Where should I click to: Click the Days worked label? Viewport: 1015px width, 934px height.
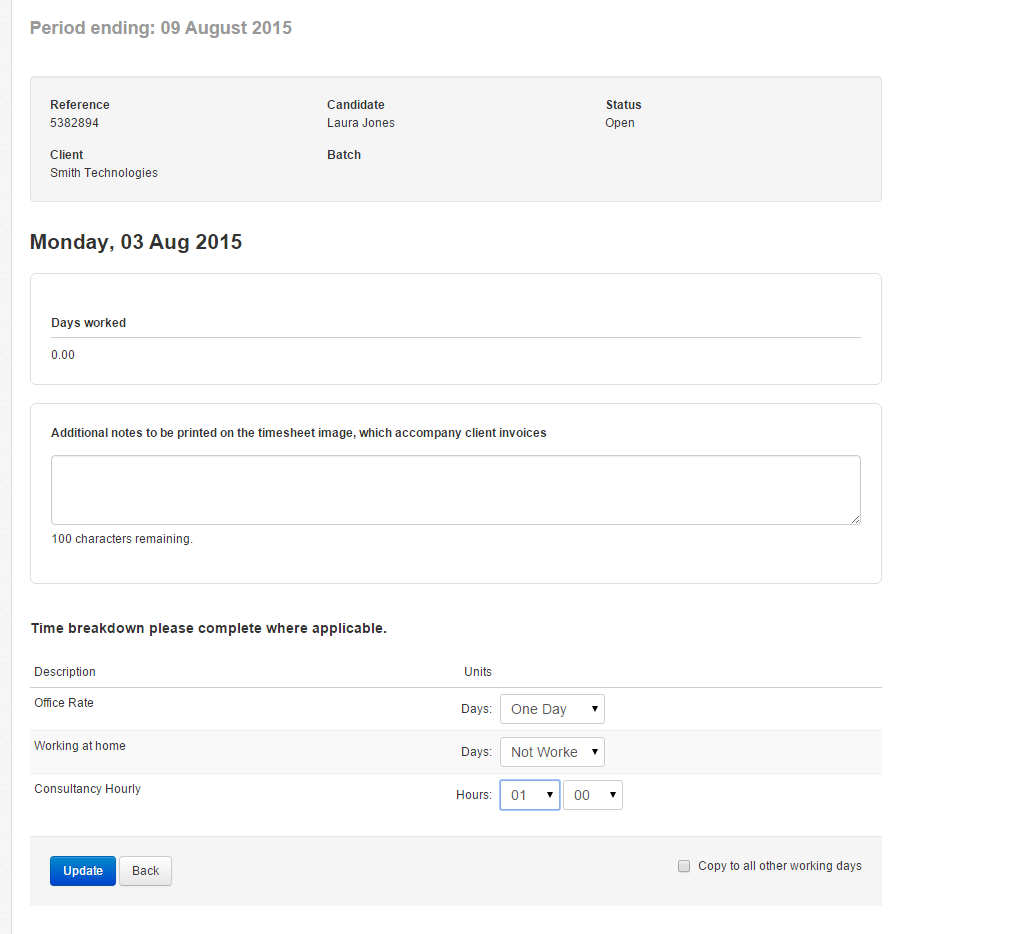(89, 323)
